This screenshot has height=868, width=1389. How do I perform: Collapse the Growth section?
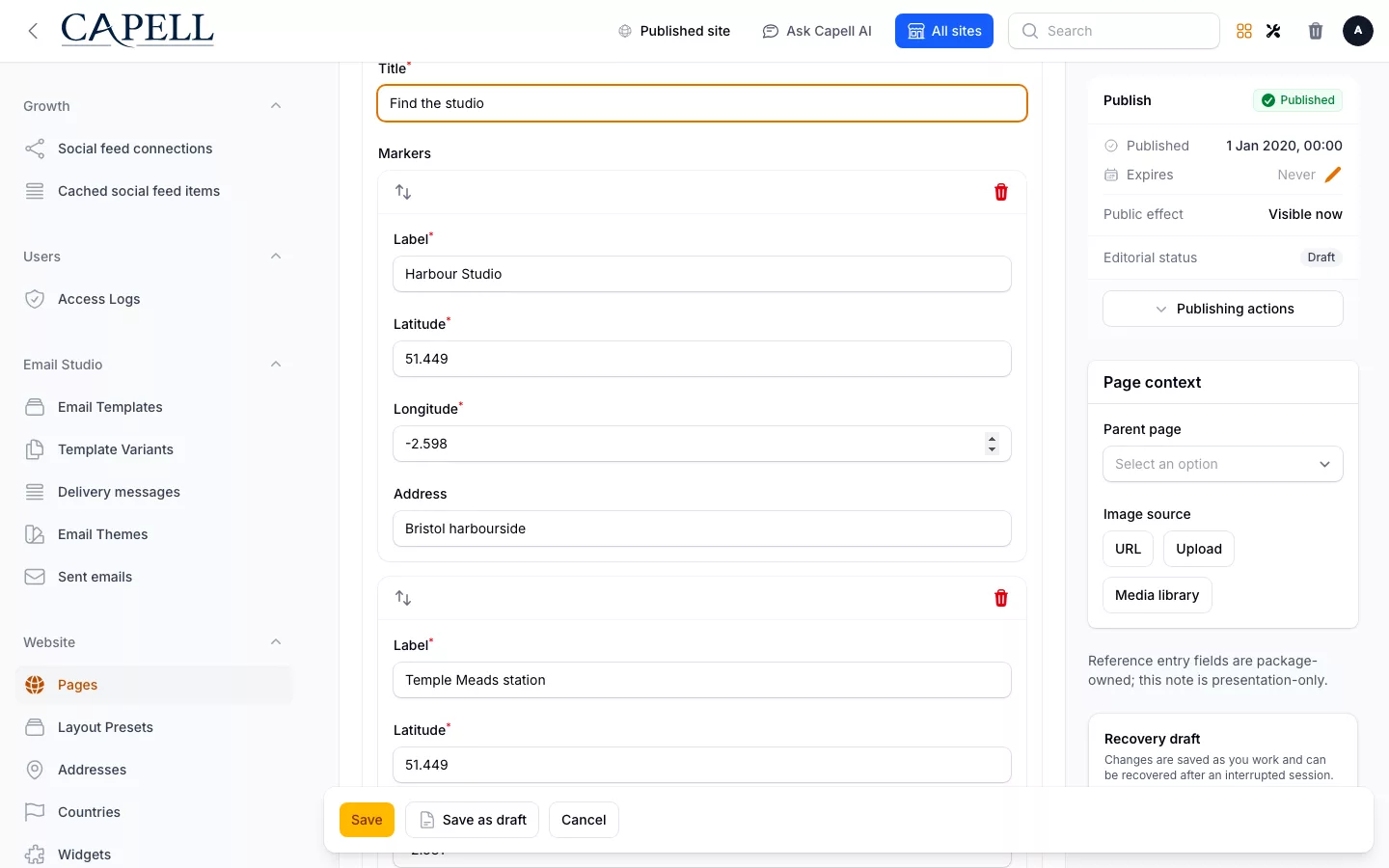(276, 106)
